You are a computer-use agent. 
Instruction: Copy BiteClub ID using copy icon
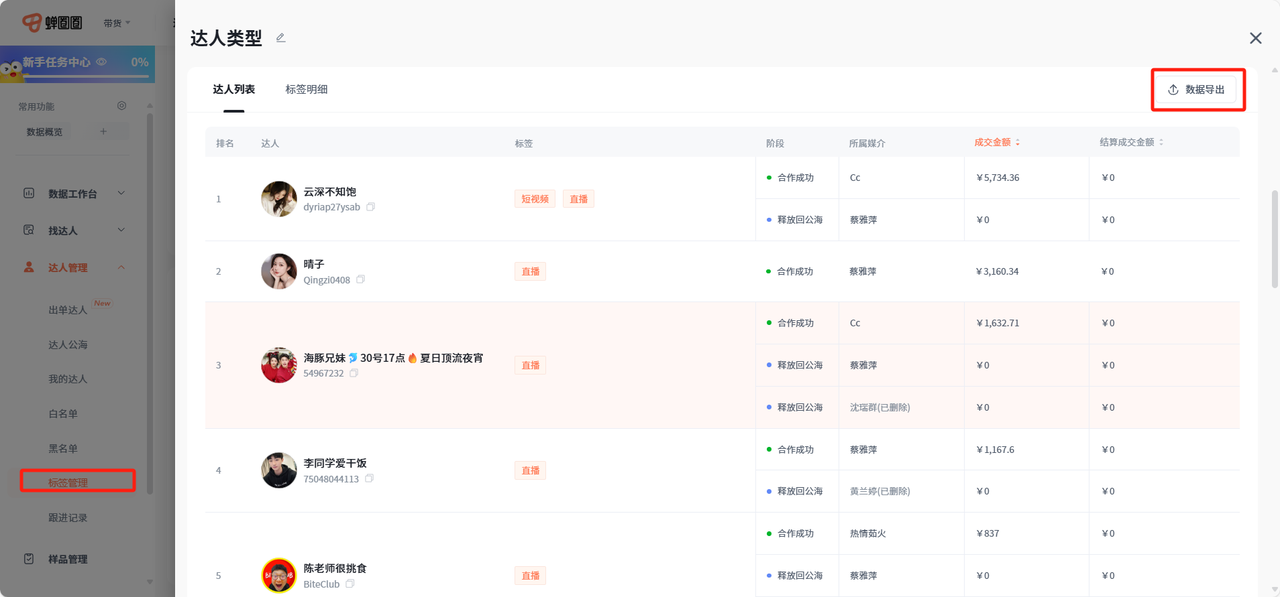coord(350,584)
